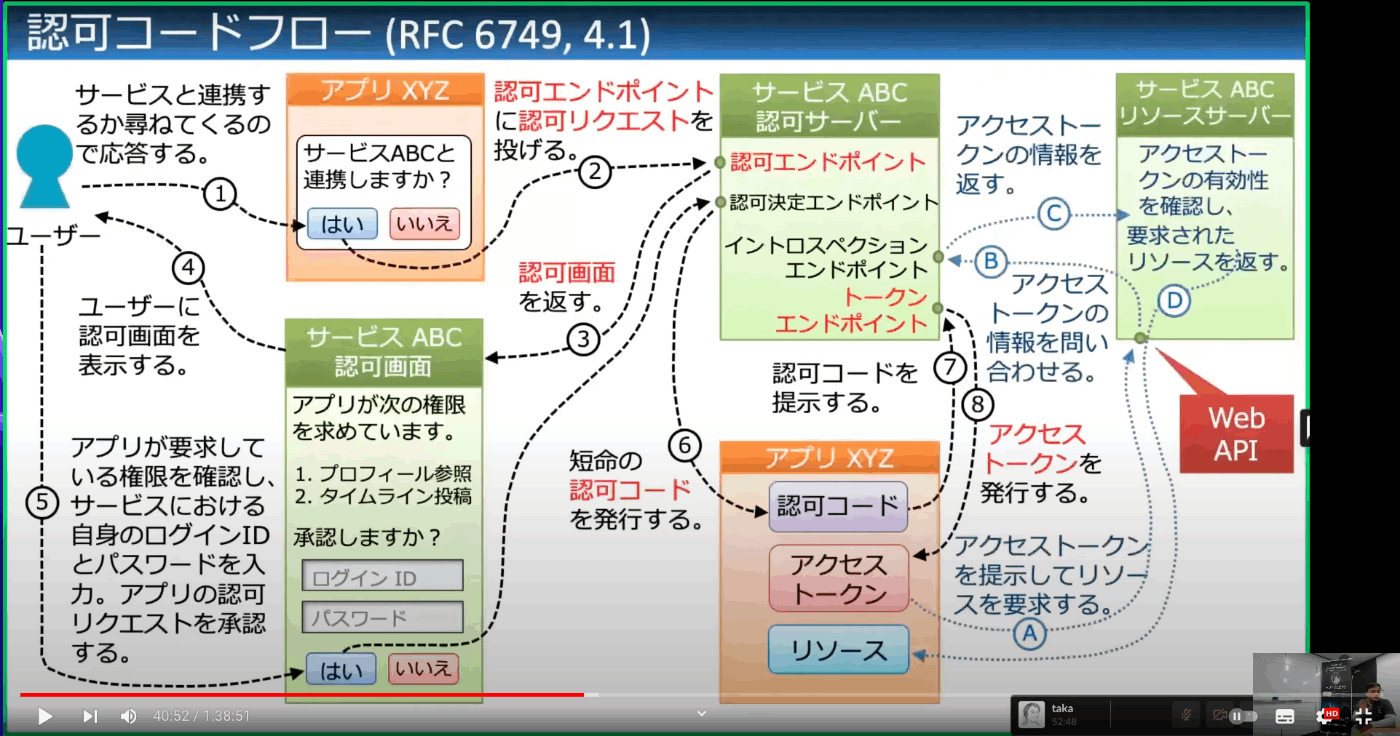Screen dimensions: 1400x736
Task: Click the red Web API callout
Action: click(1237, 435)
